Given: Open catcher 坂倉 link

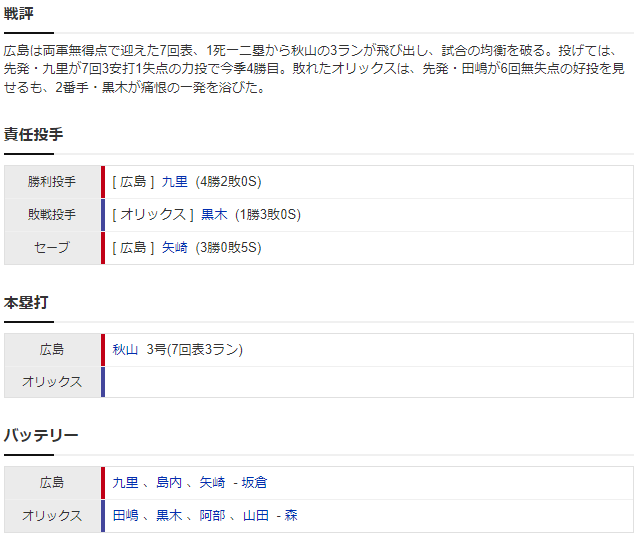Looking at the screenshot, I should (x=254, y=483).
